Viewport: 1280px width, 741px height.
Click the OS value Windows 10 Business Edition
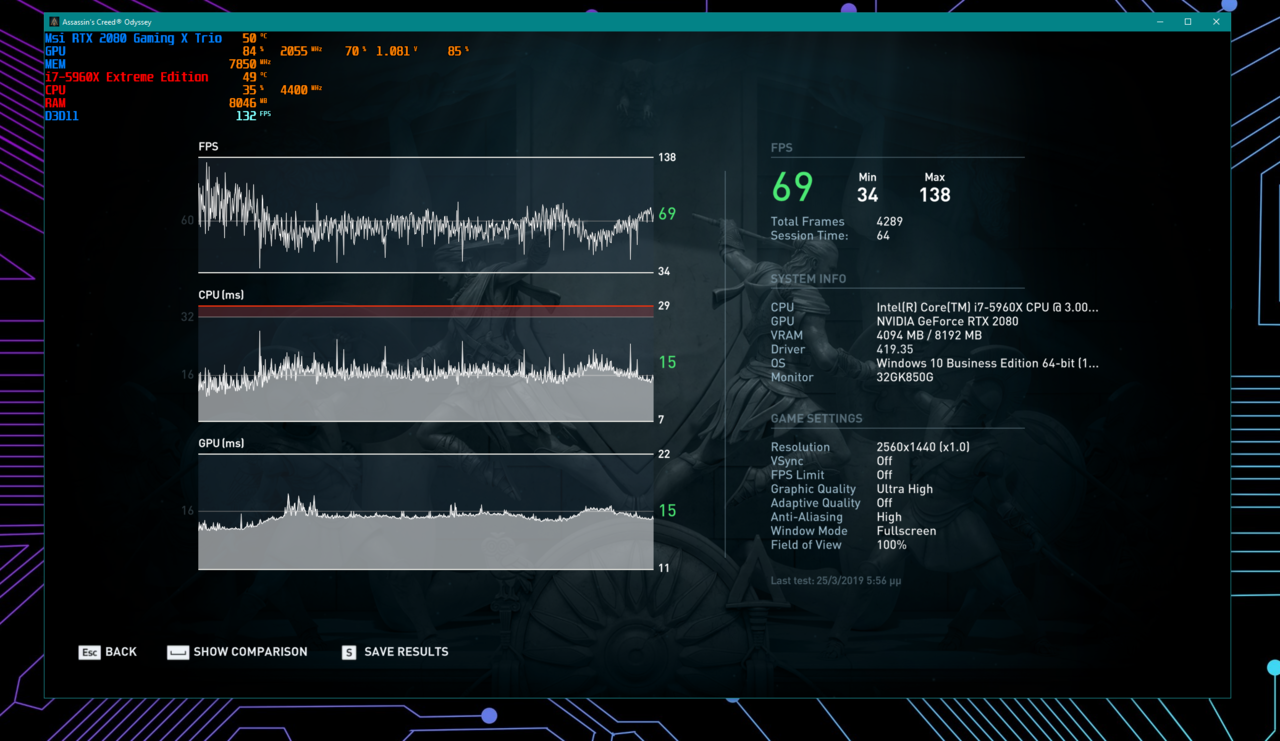[x=987, y=364]
